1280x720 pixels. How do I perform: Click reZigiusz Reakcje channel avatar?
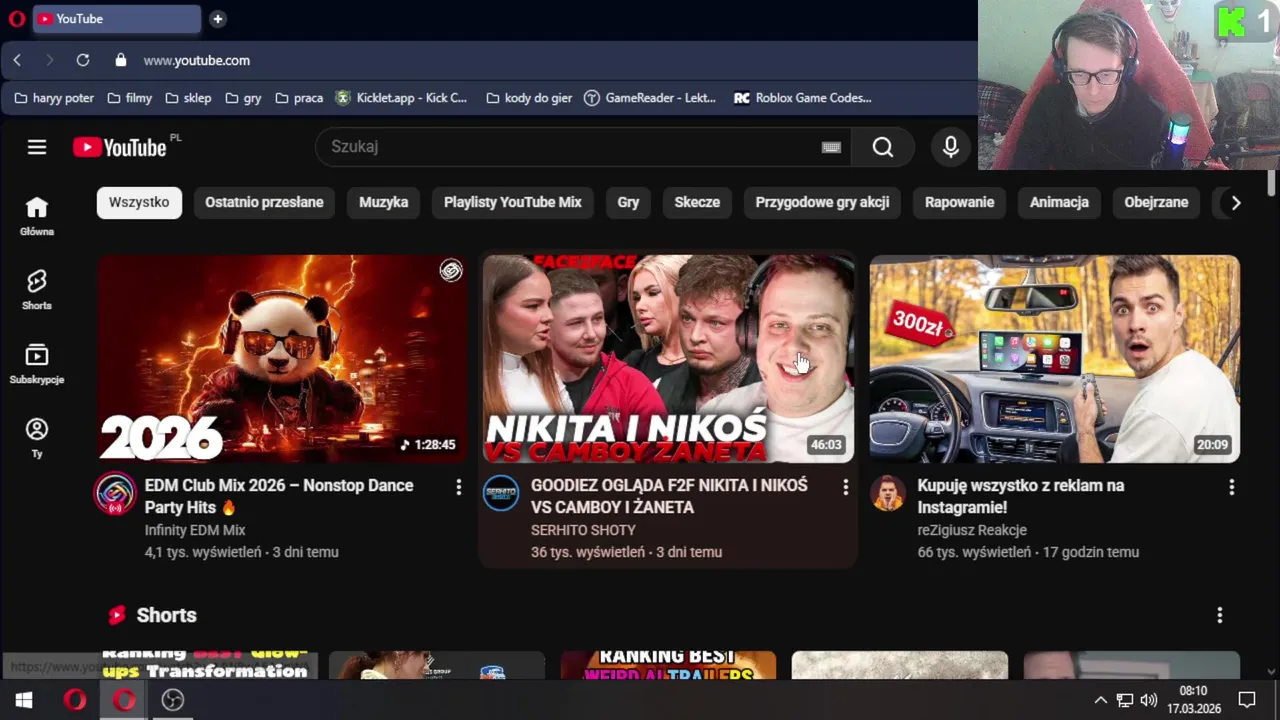(888, 493)
